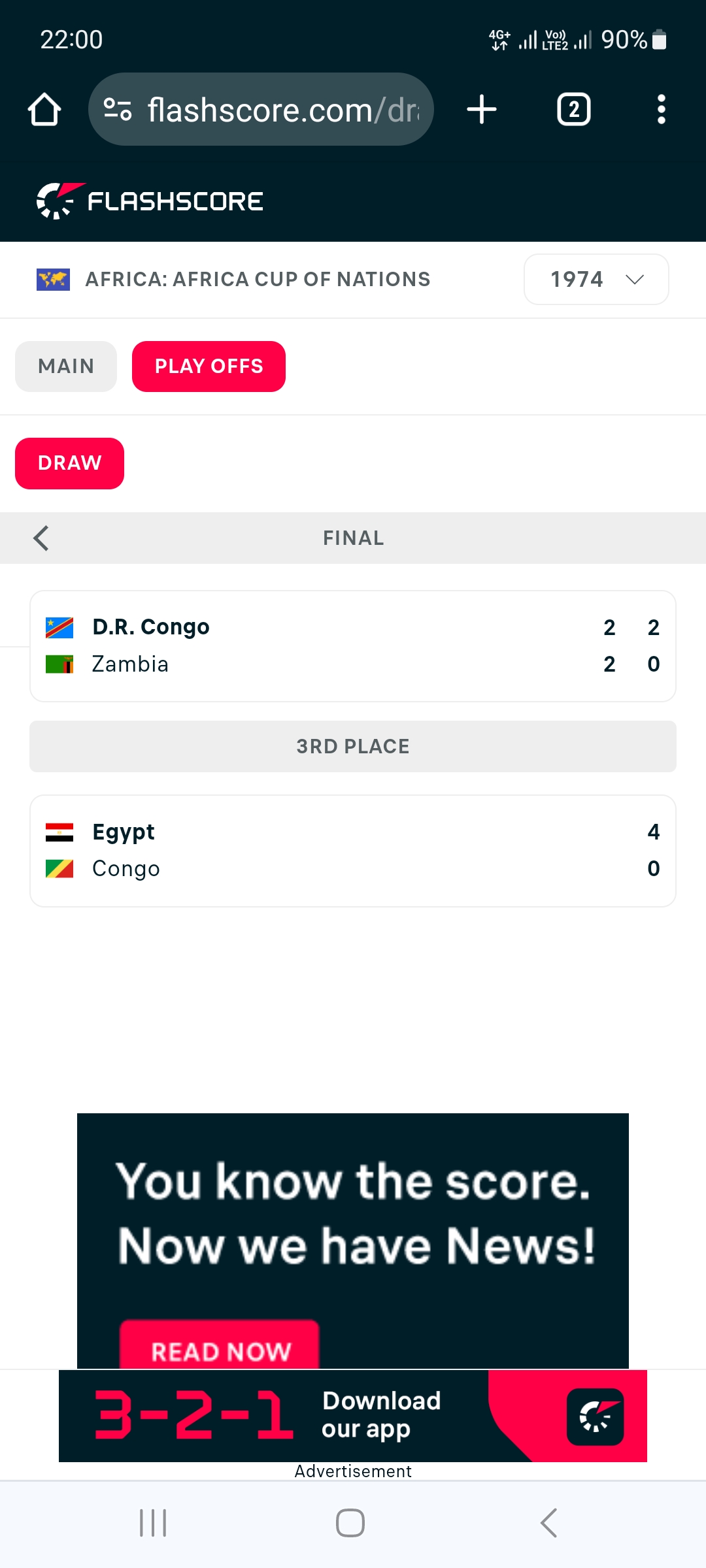Select the PLAY OFFS tab
Screen dimensions: 706x1568
(x=209, y=367)
